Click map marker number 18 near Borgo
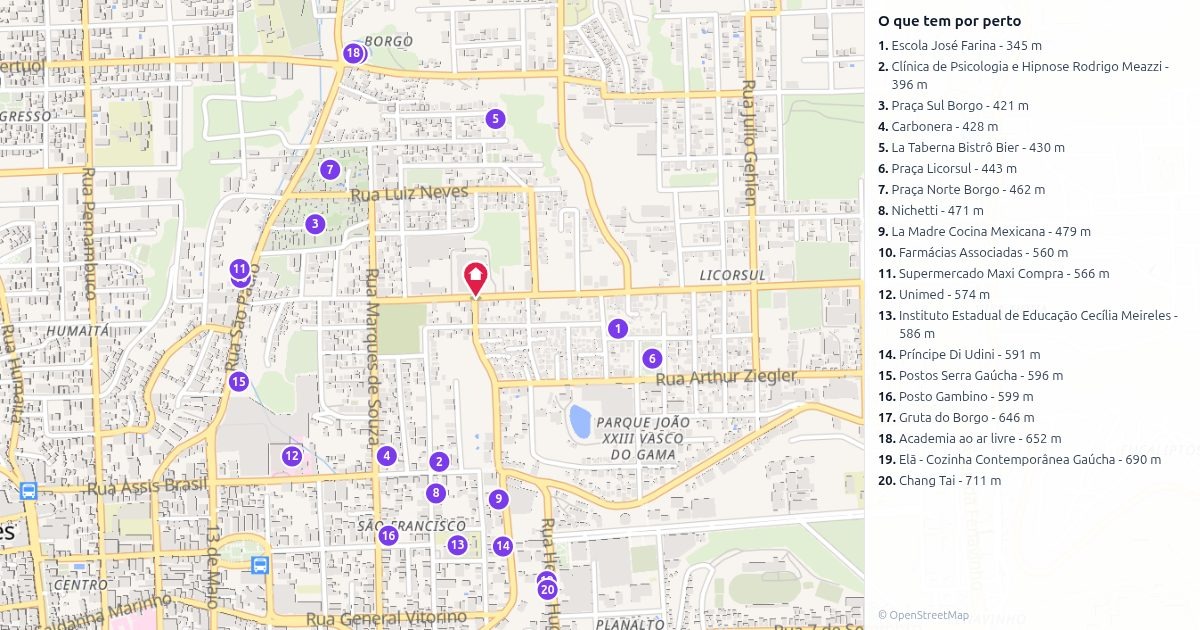The image size is (1200, 630). pos(352,53)
